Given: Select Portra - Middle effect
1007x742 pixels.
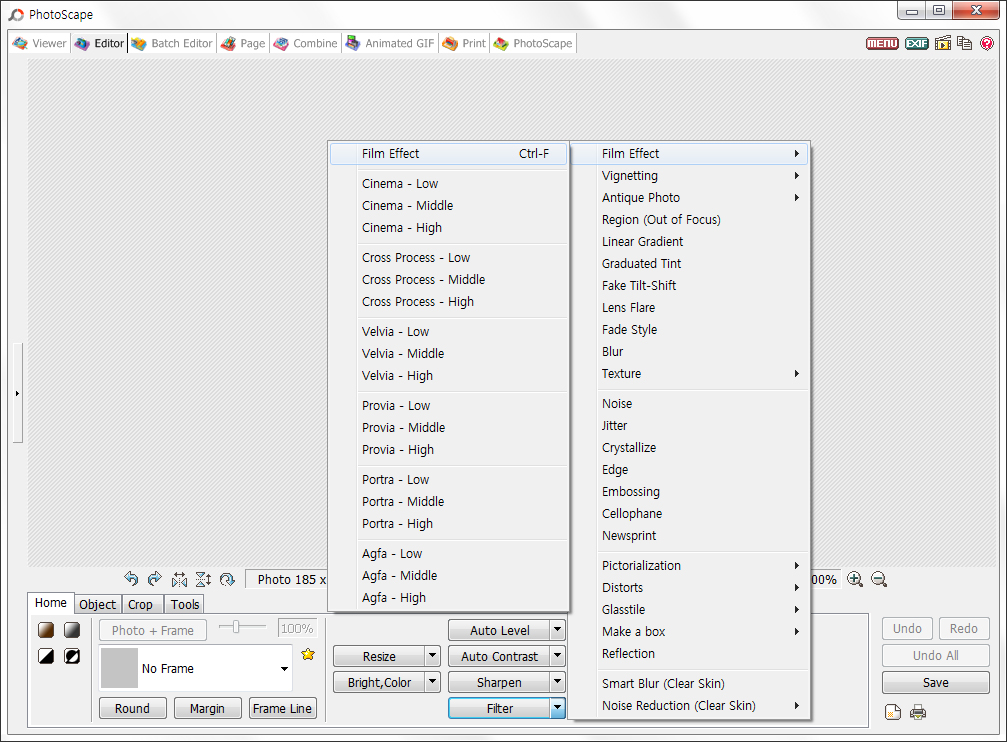Looking at the screenshot, I should point(448,501).
